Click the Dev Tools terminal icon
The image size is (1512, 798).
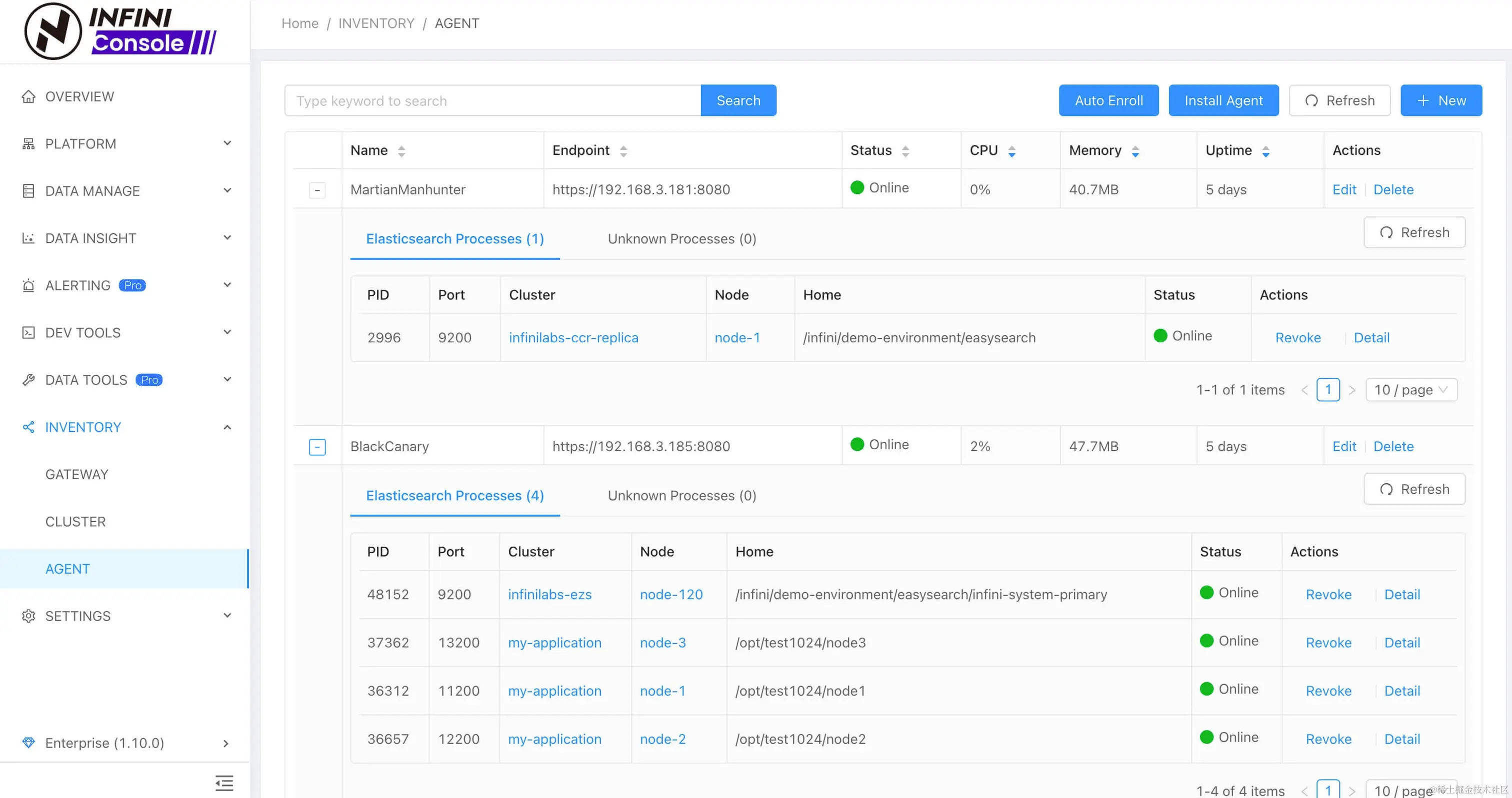pyautogui.click(x=28, y=333)
